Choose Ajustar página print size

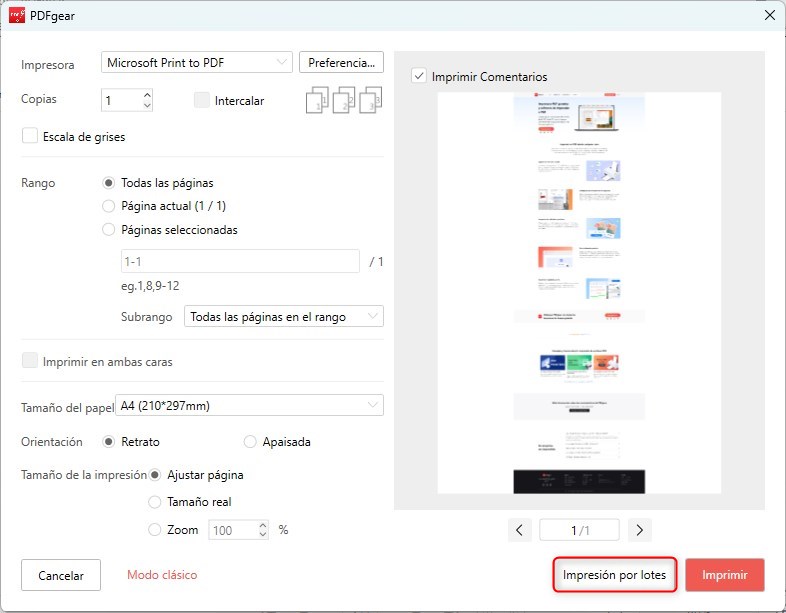tap(154, 475)
